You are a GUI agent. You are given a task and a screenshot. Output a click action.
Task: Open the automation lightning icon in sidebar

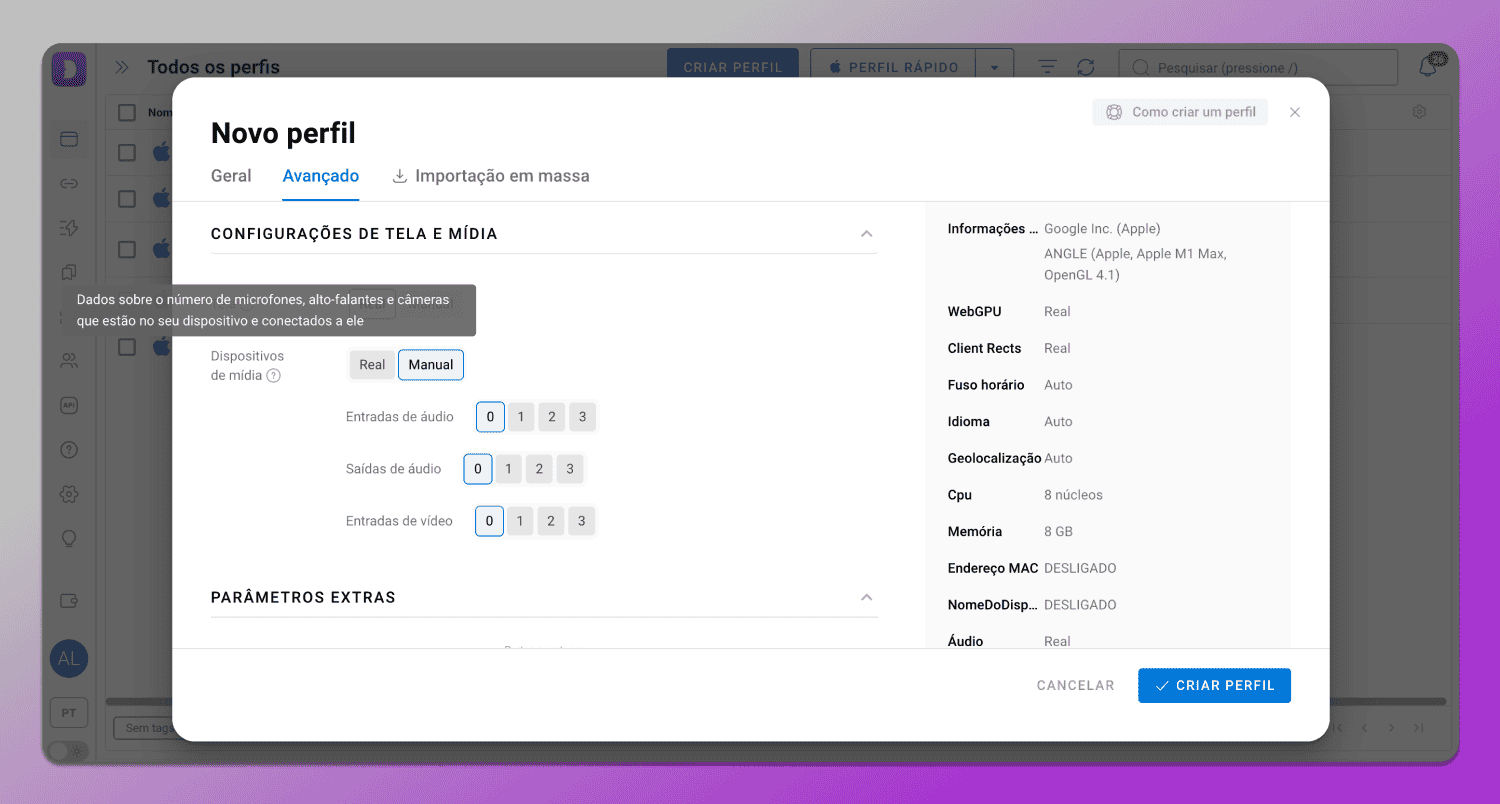[x=69, y=228]
